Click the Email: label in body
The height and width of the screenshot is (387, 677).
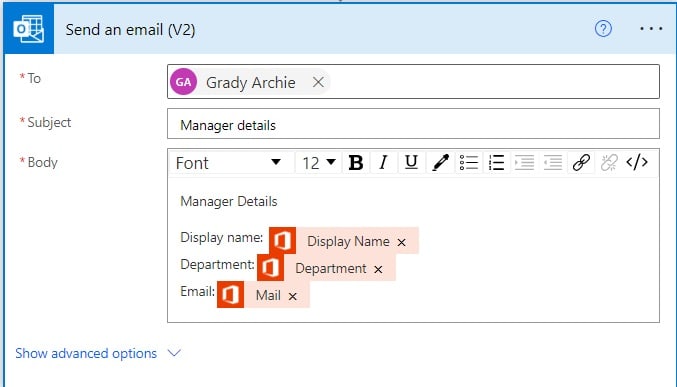(197, 292)
